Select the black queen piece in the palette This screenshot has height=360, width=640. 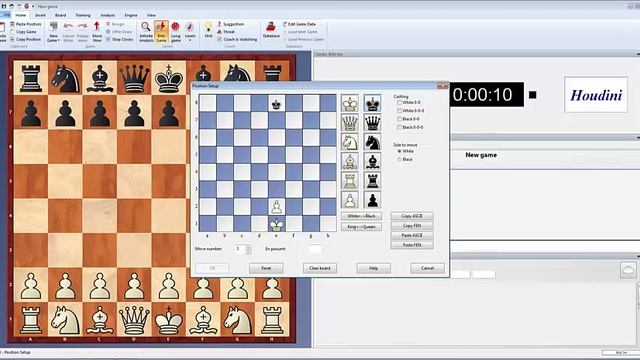(x=372, y=122)
